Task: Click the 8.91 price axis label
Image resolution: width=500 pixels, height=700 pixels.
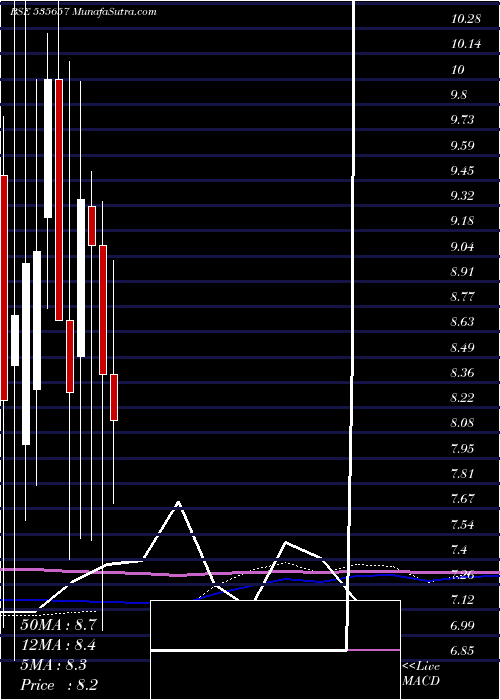Action: point(462,271)
